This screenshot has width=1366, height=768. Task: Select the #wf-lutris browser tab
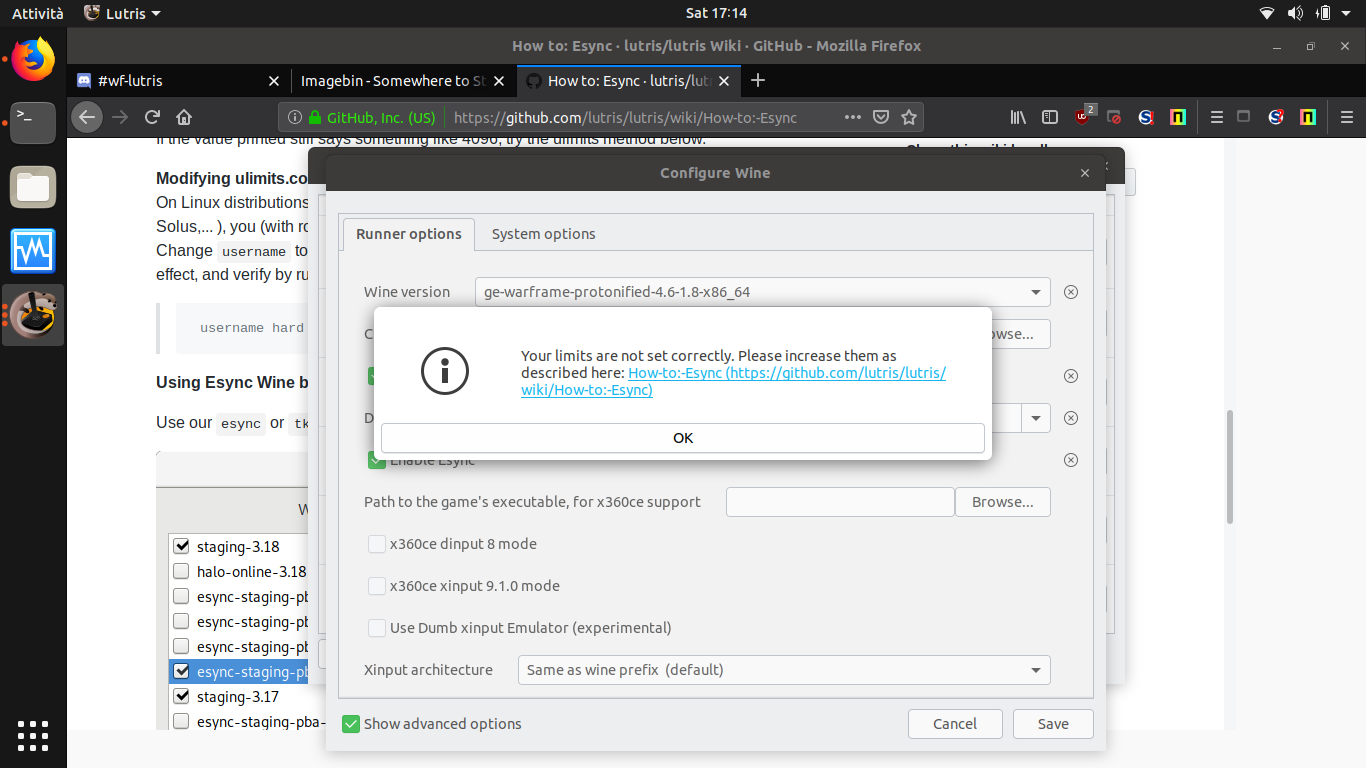pos(180,80)
